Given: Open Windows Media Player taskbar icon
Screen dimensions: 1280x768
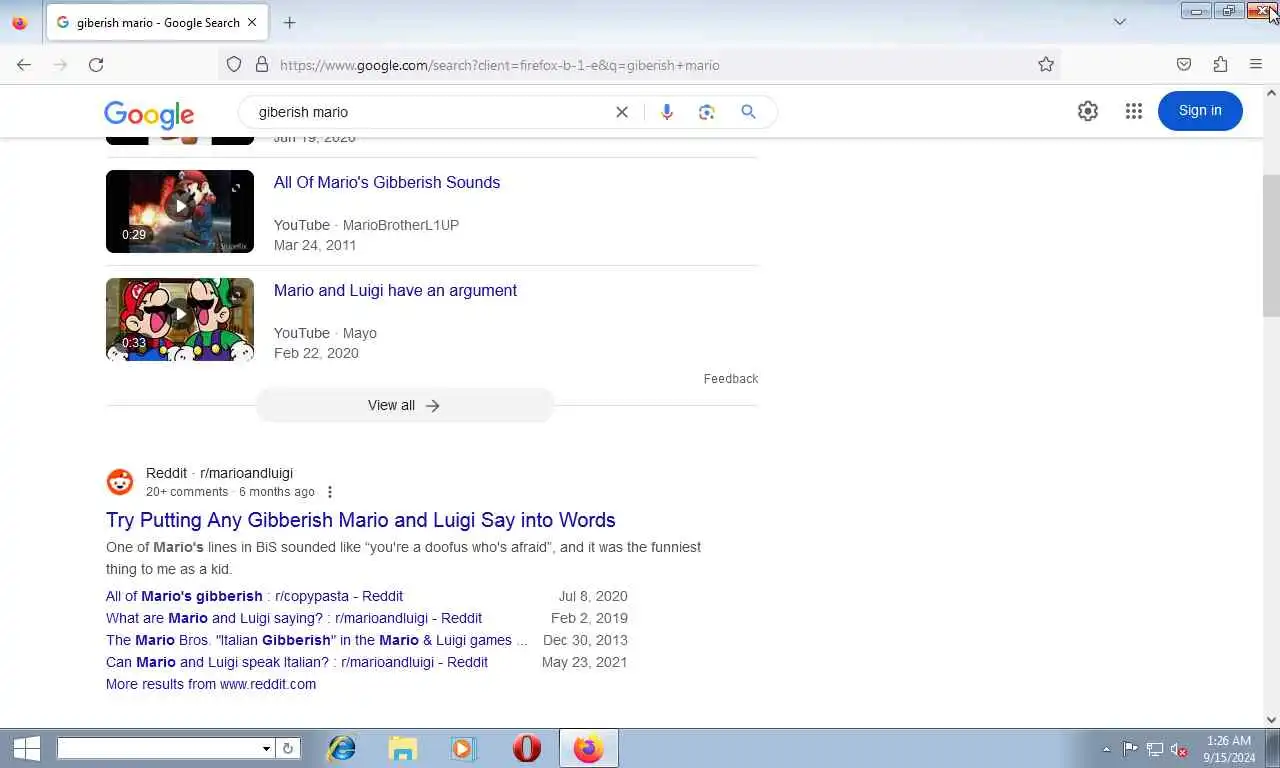Looking at the screenshot, I should 462,748.
